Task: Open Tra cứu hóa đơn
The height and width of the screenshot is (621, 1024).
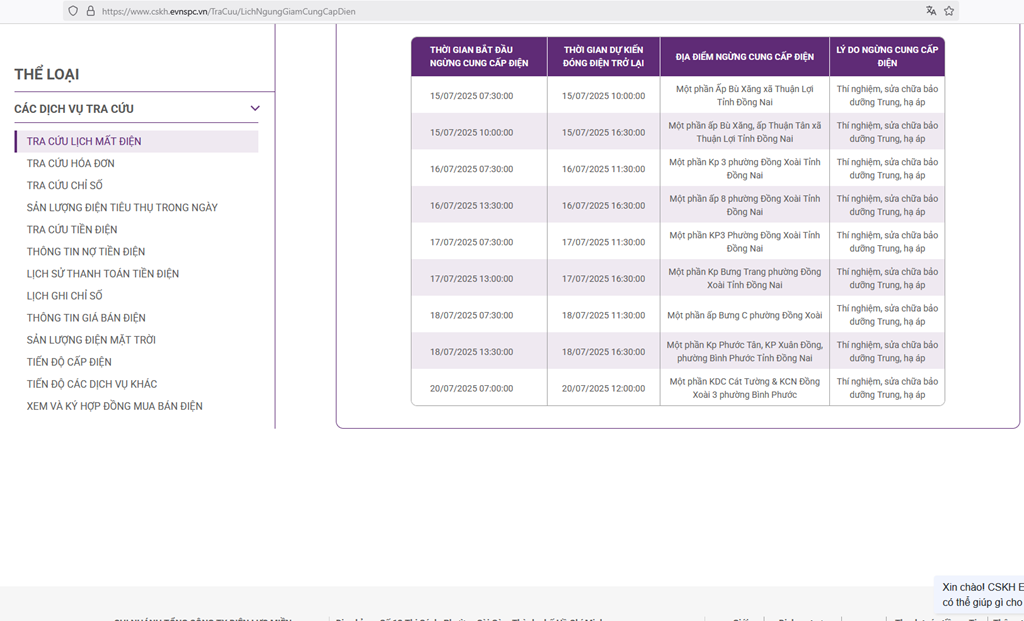Action: 71,163
